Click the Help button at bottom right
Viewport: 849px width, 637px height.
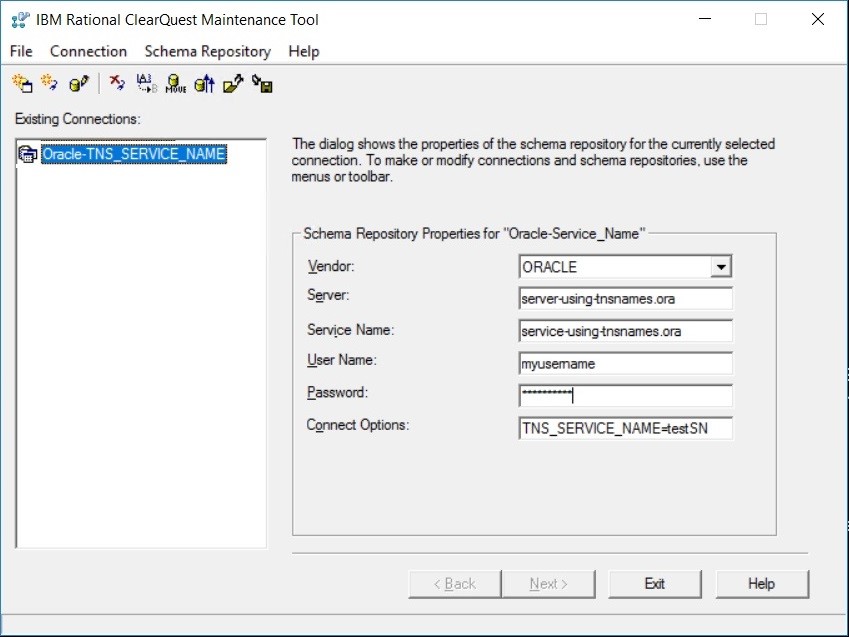tap(762, 584)
